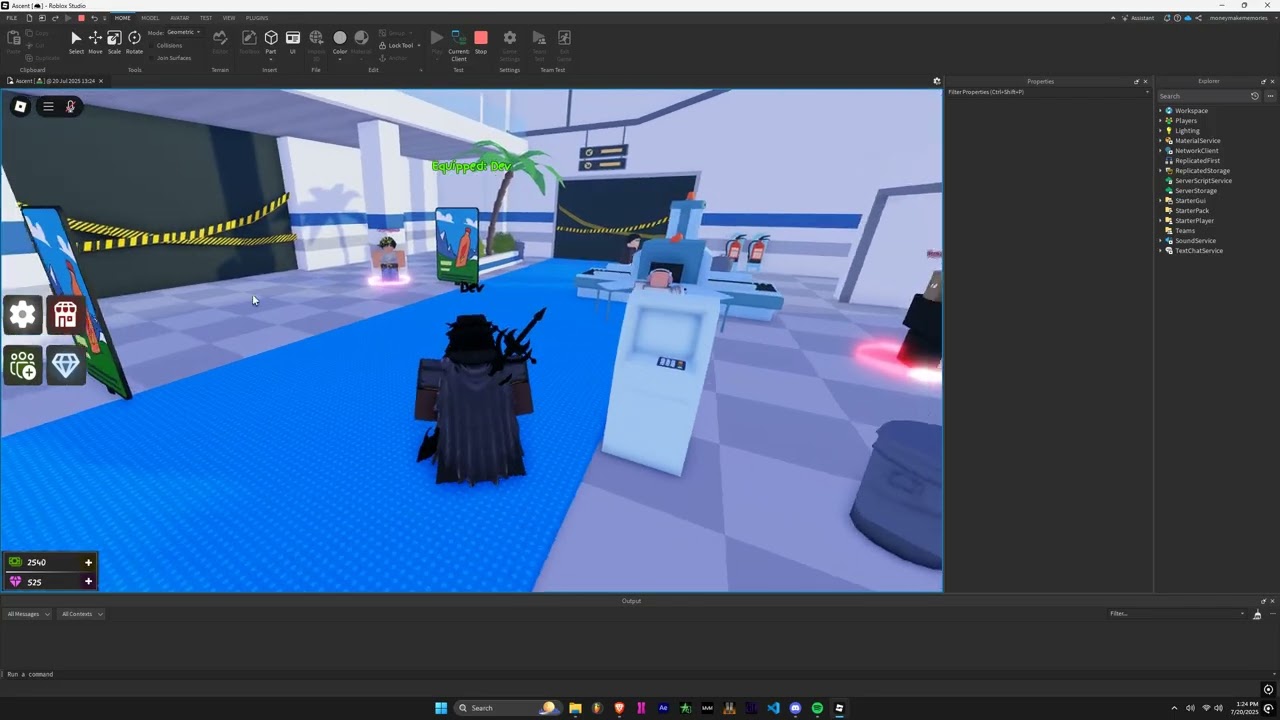Image resolution: width=1280 pixels, height=720 pixels.
Task: Switch to the PLUGINS ribbon tab
Action: (257, 18)
